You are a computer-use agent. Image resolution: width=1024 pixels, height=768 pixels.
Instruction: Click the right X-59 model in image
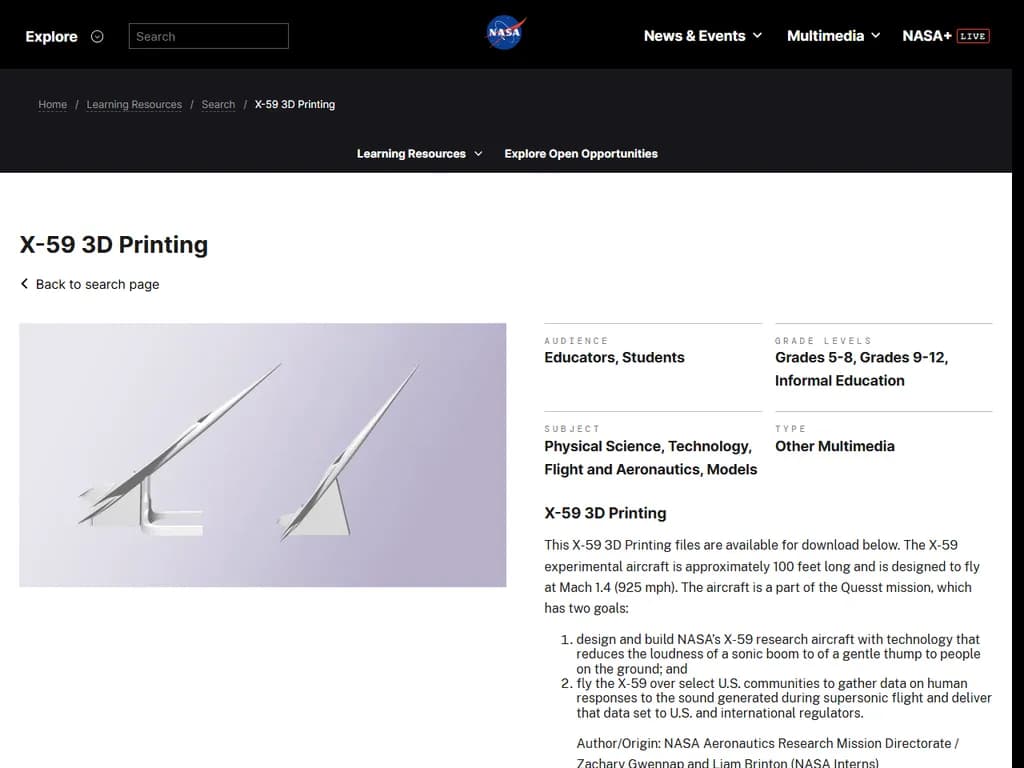click(340, 470)
